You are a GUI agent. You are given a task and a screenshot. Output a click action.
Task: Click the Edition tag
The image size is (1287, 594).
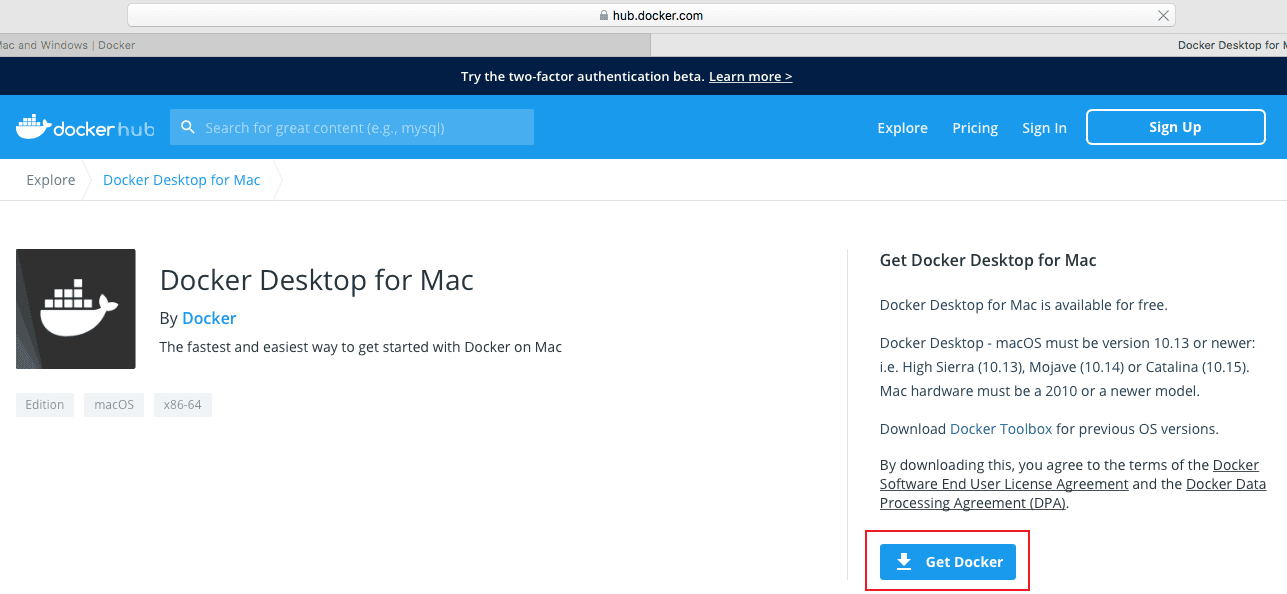click(x=45, y=405)
